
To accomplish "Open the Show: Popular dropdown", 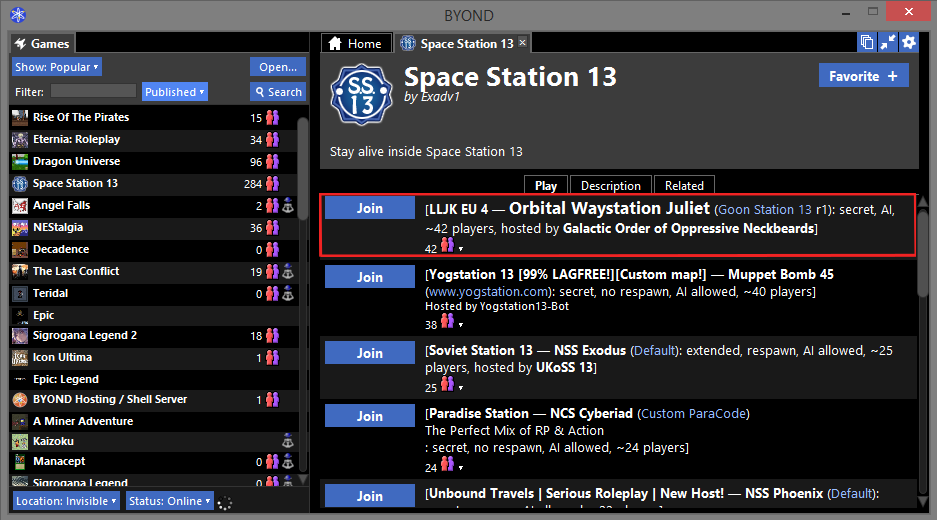I will 57,67.
